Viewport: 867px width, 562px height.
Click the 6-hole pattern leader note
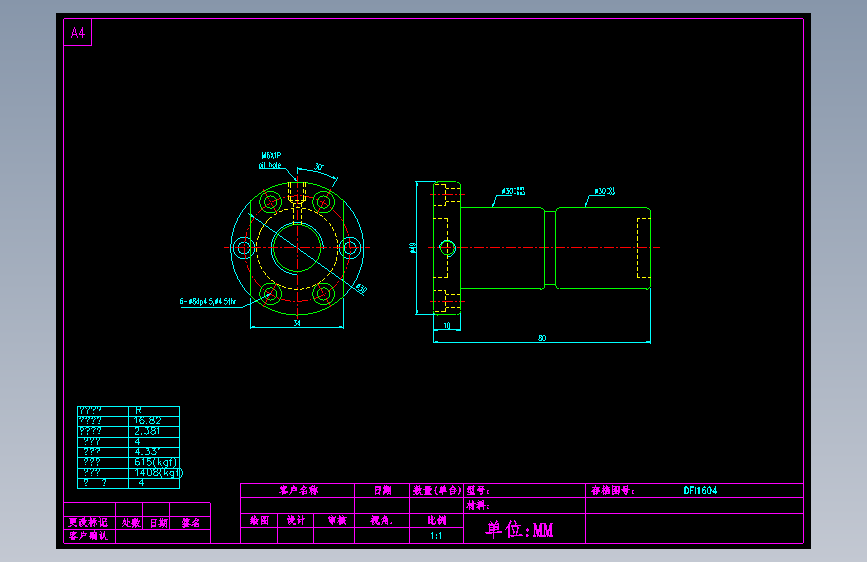tap(208, 301)
